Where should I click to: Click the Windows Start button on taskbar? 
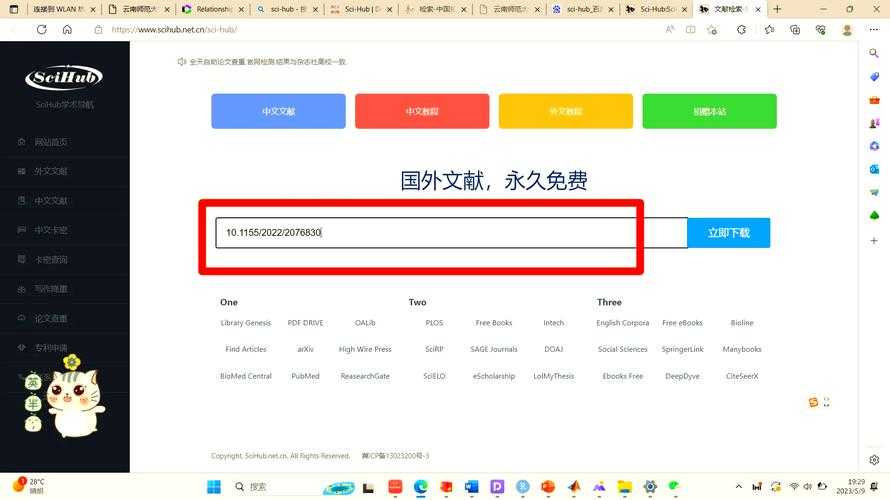213,486
